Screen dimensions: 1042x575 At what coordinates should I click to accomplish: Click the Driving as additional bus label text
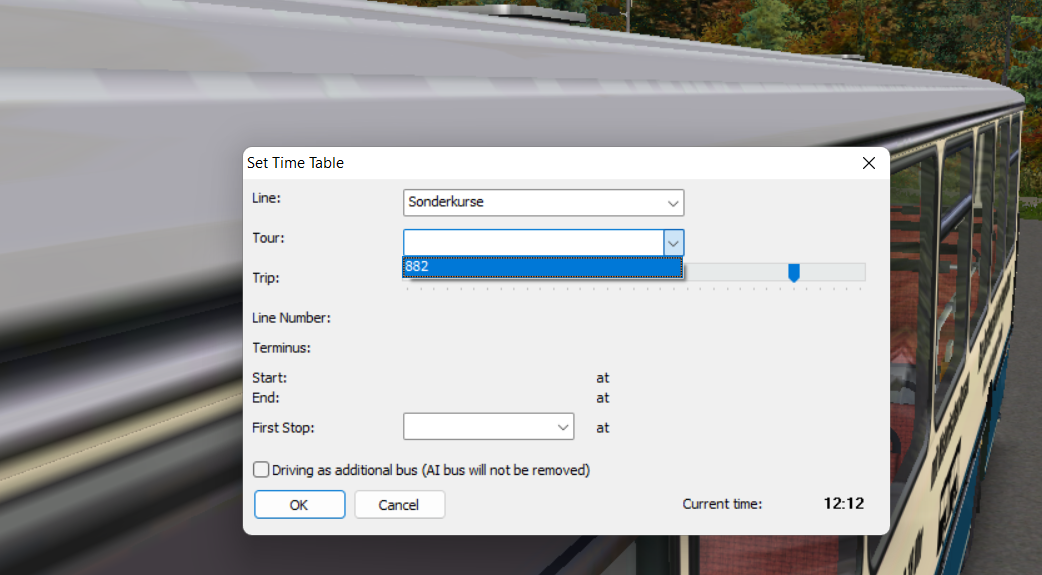431,470
